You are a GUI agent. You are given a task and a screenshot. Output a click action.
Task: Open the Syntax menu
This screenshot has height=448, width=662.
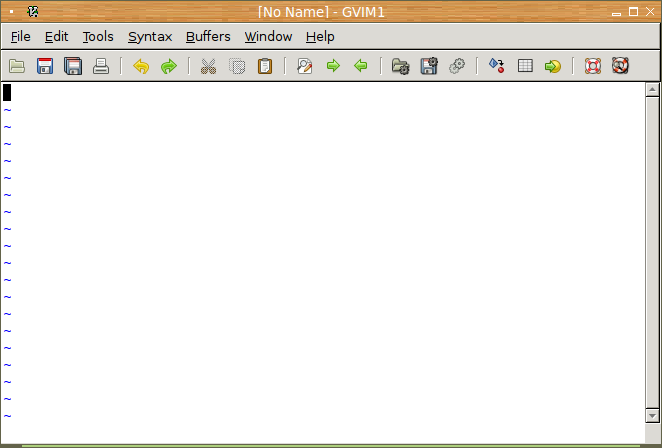pos(150,37)
